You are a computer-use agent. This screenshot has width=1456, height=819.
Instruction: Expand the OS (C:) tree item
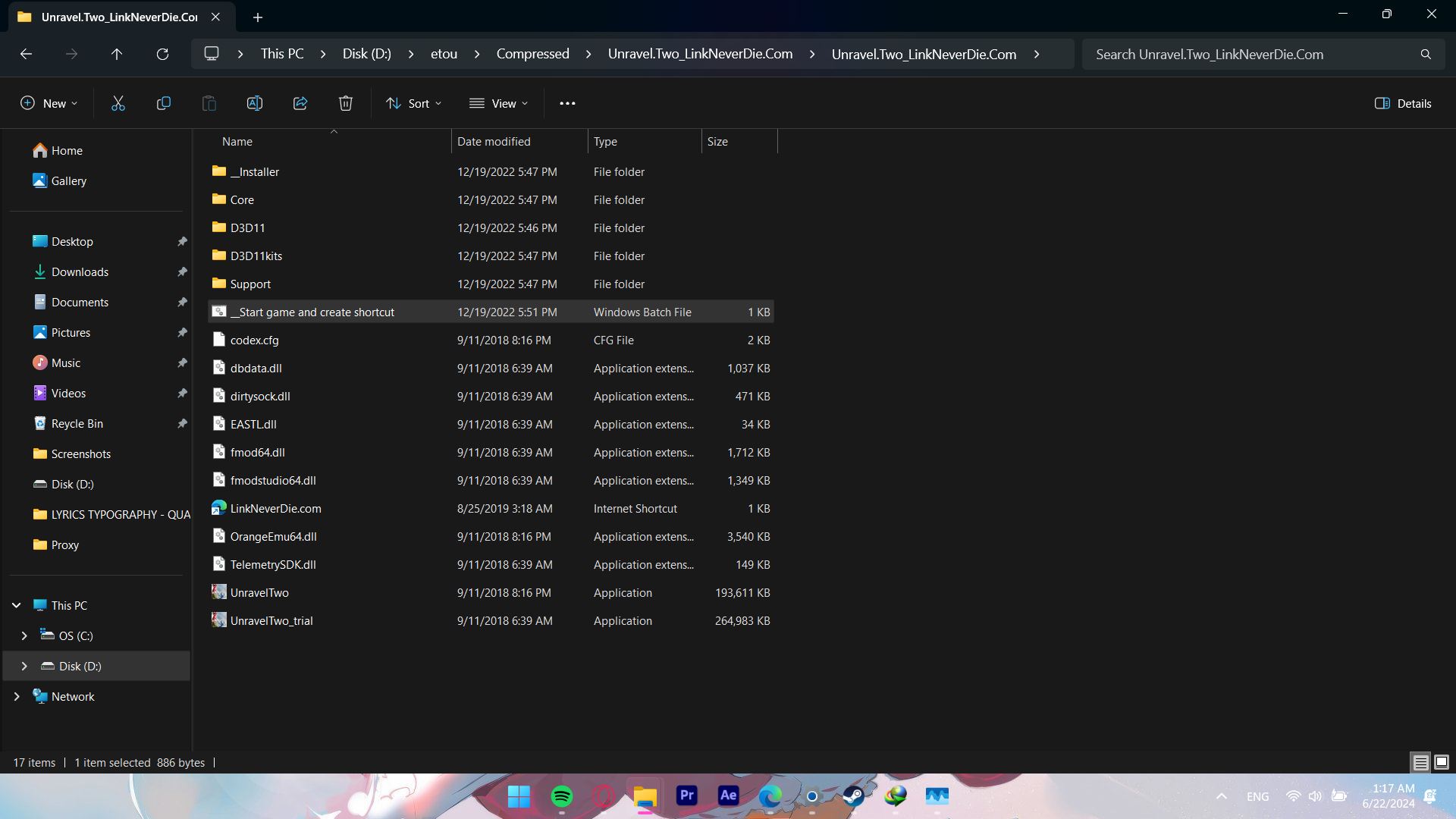tap(22, 635)
